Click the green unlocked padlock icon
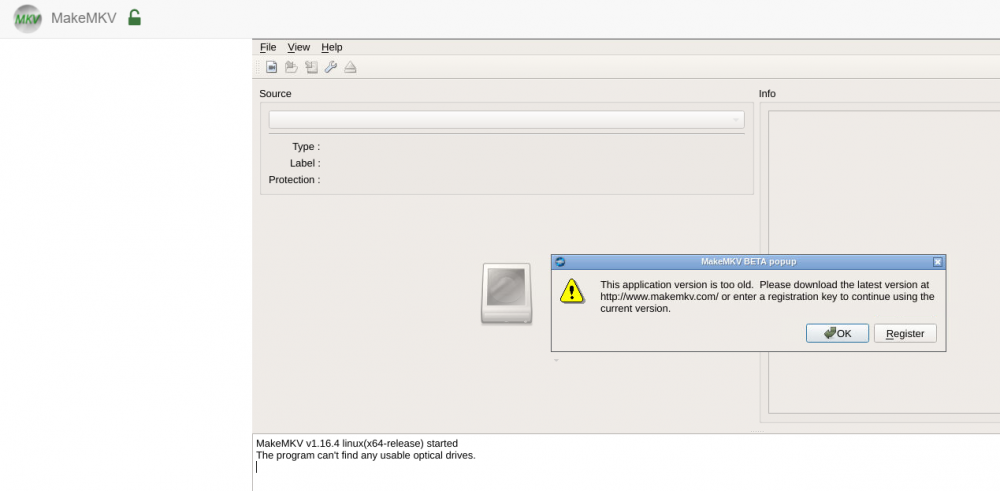 [x=134, y=18]
